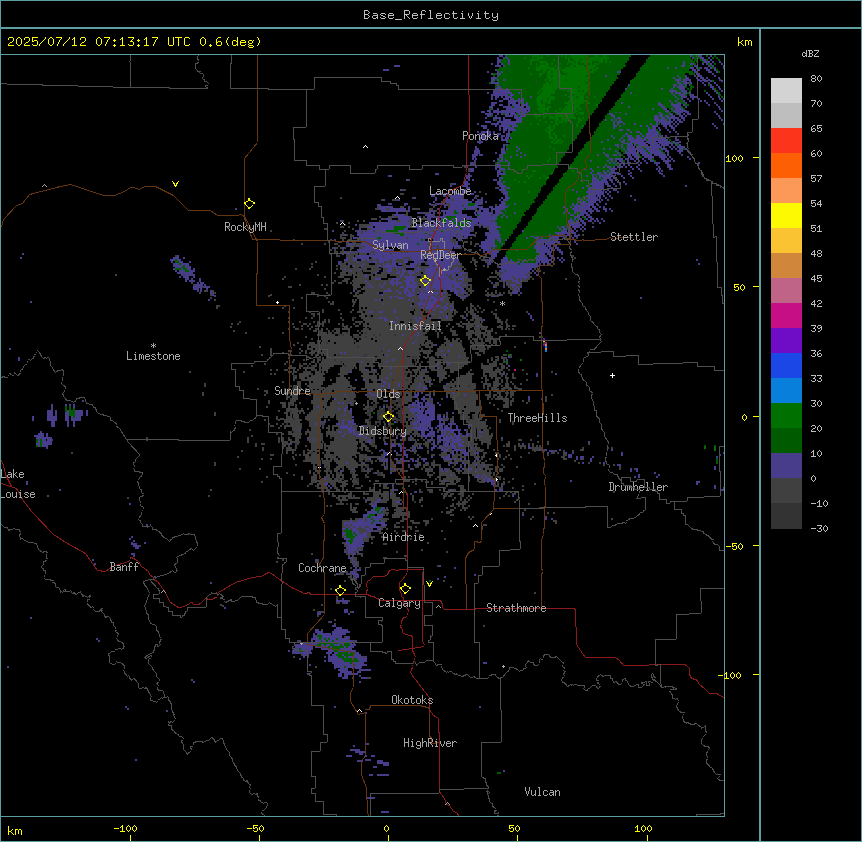Choose the blue 36 dBZ legend swatch
The image size is (862, 842).
[x=786, y=365]
